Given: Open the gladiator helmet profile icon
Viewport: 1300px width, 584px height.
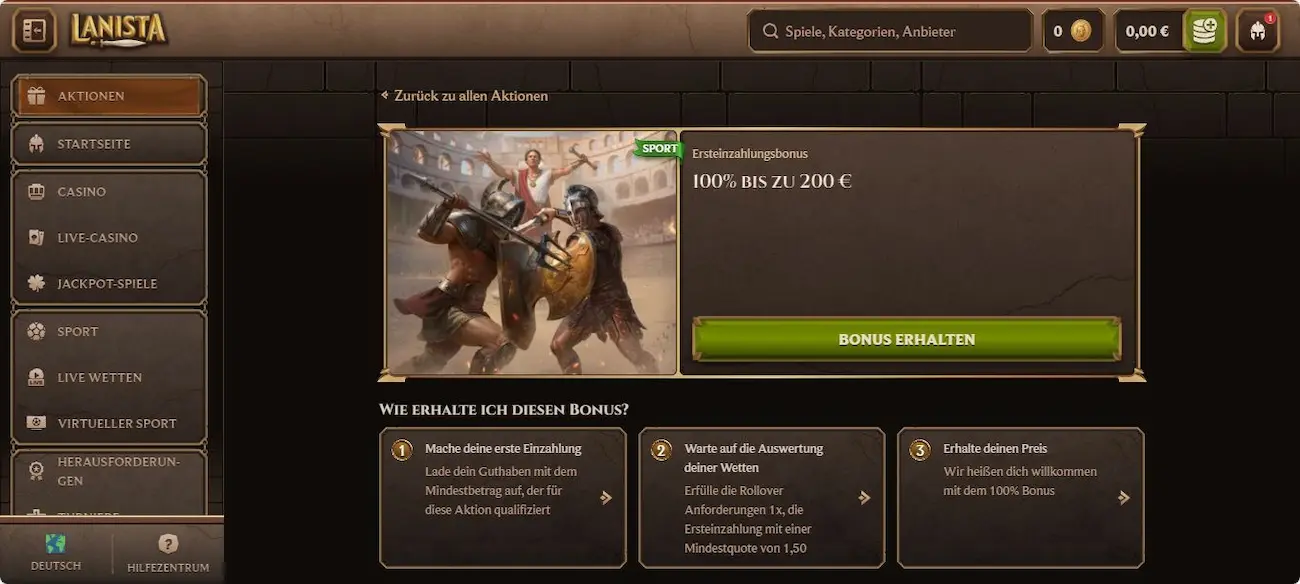Looking at the screenshot, I should coord(1257,31).
